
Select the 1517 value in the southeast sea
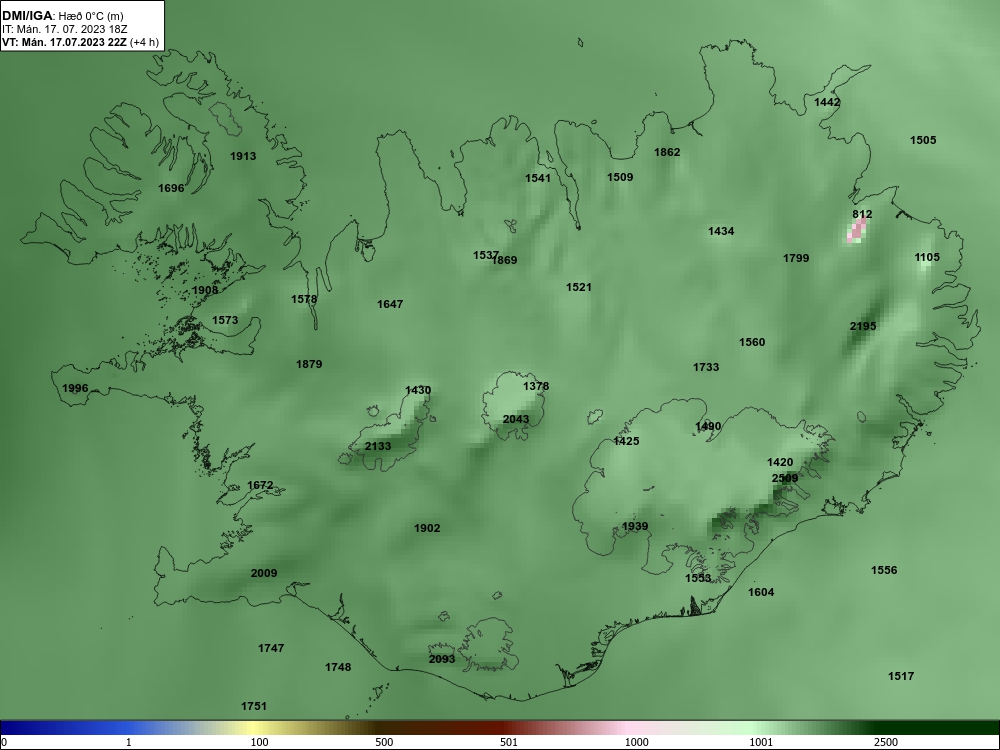pyautogui.click(x=901, y=677)
